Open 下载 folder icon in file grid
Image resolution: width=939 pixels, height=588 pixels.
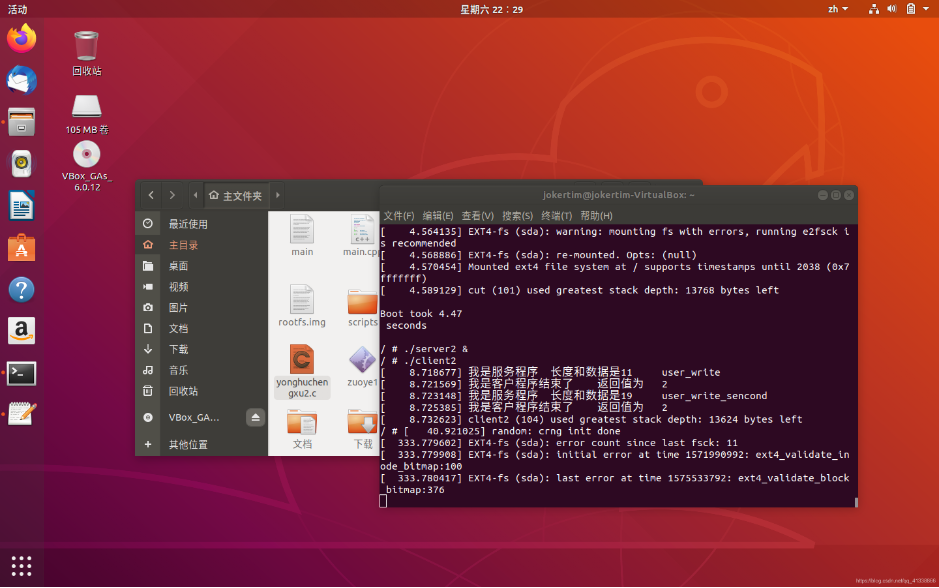[x=362, y=429]
